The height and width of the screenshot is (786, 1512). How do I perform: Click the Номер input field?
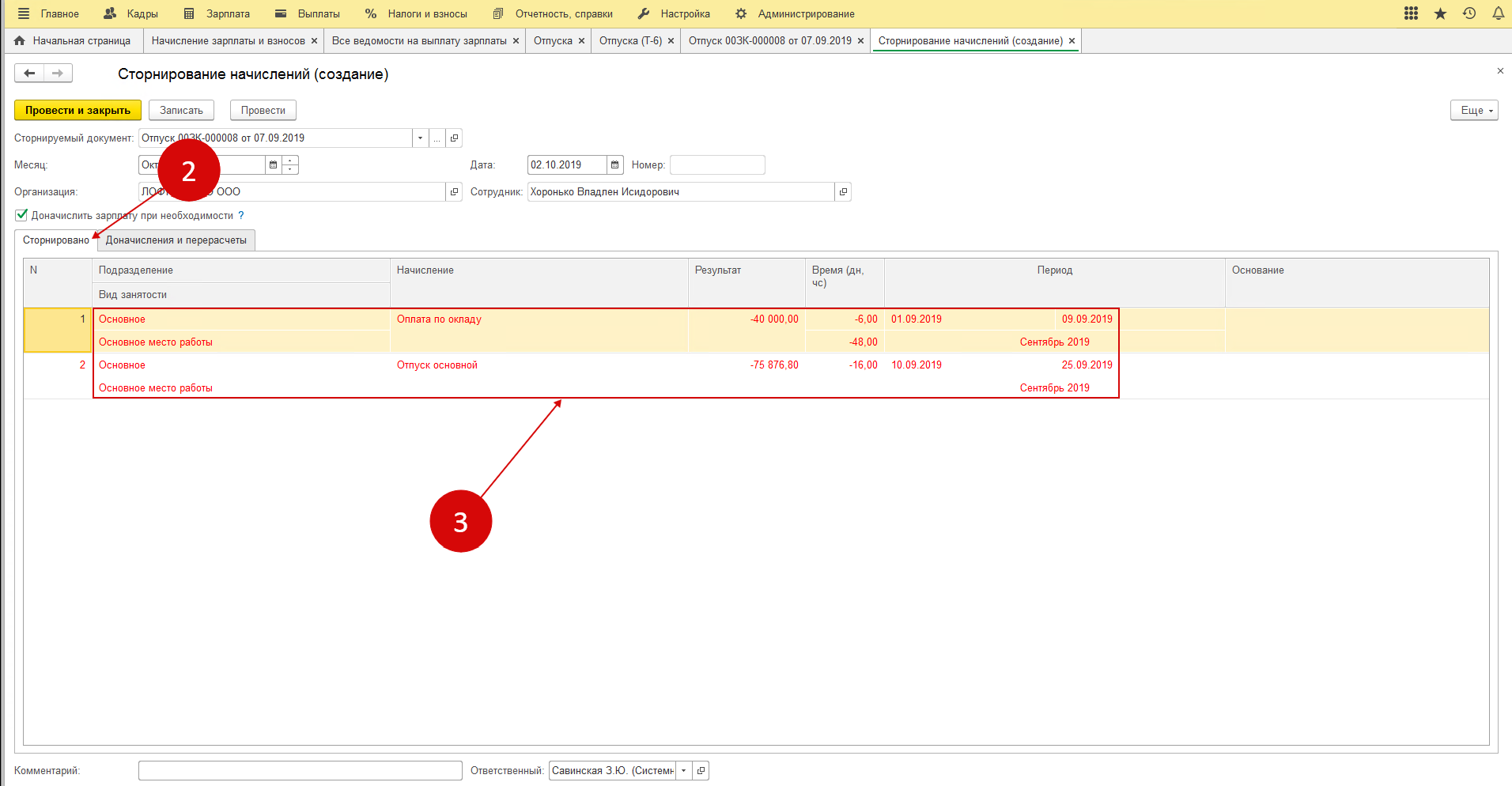click(x=717, y=164)
